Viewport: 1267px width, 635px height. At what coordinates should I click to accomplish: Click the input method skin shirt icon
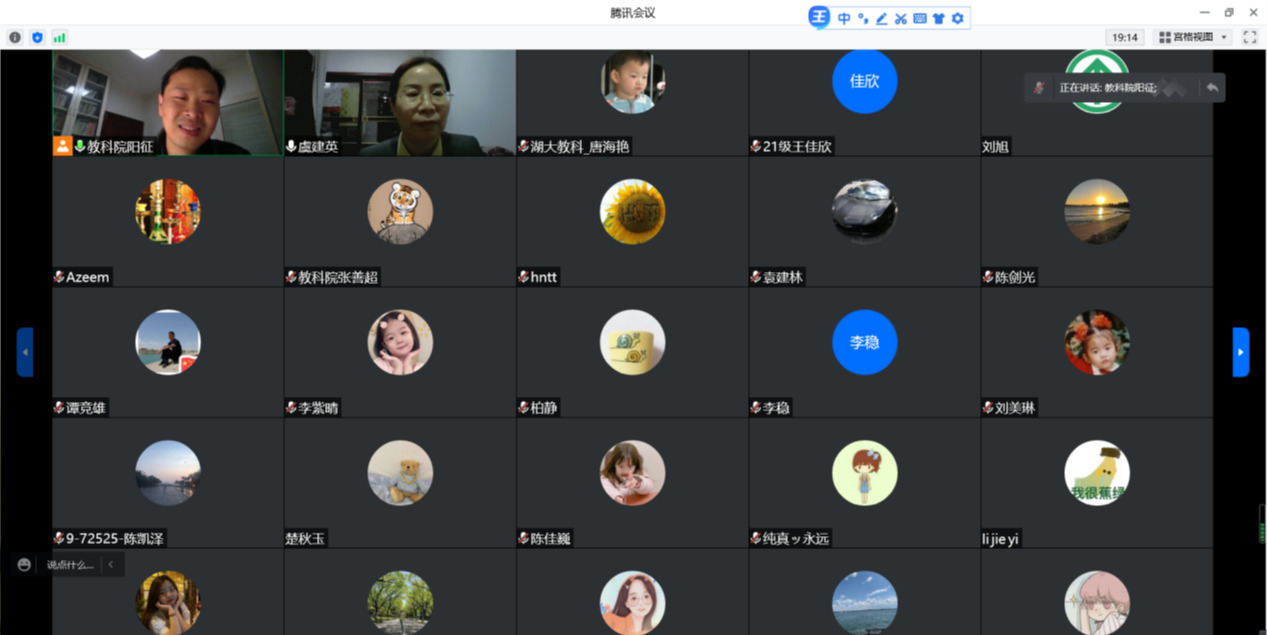tap(938, 18)
